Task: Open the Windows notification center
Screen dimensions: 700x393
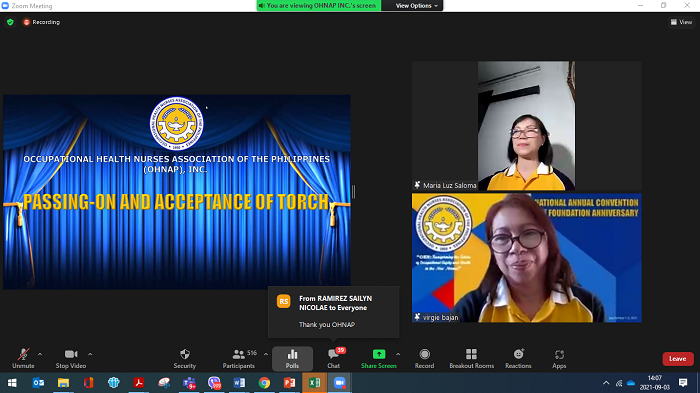Action: [683, 383]
